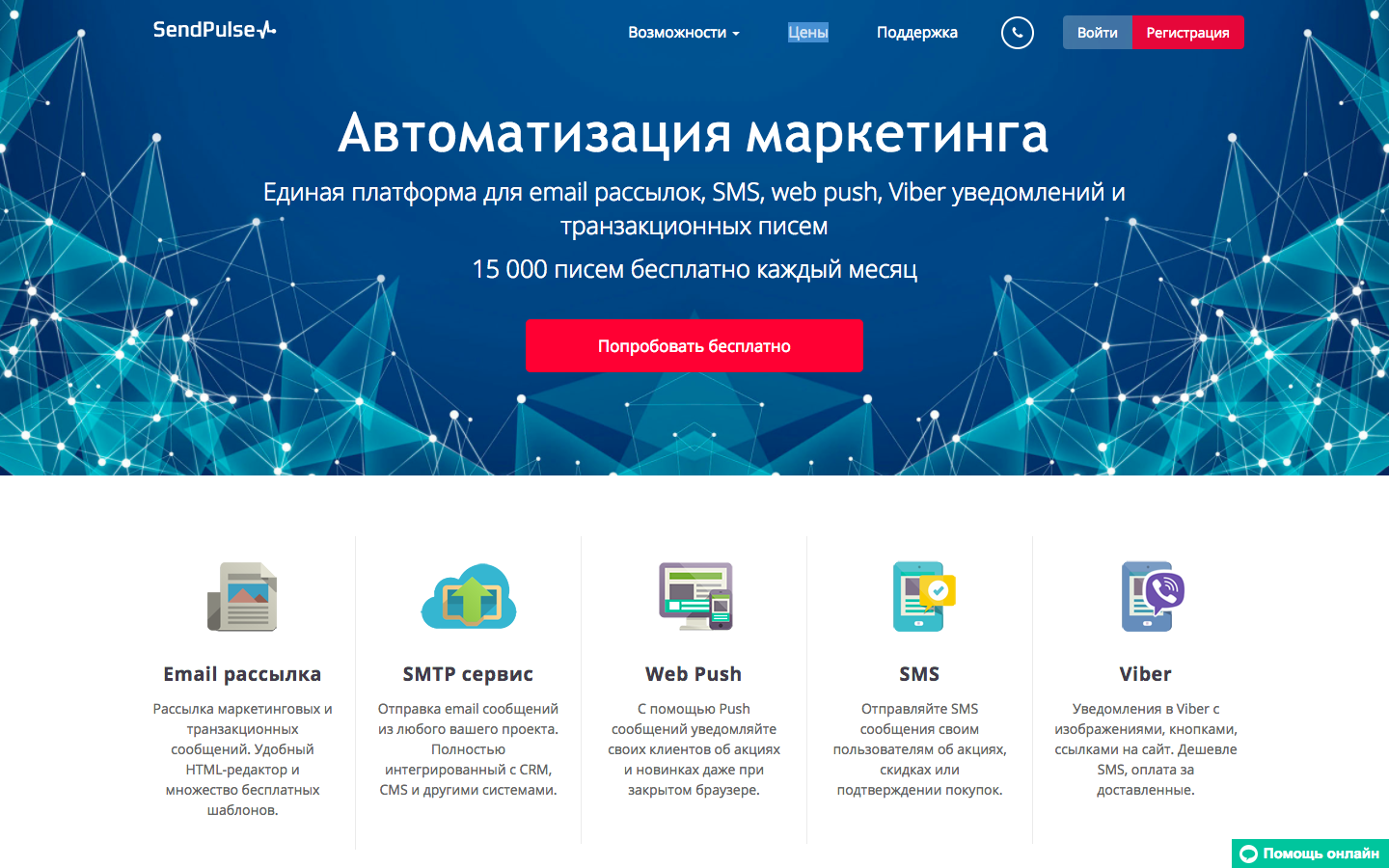Click the Web Push description paragraph
The image size is (1389, 868).
[694, 749]
